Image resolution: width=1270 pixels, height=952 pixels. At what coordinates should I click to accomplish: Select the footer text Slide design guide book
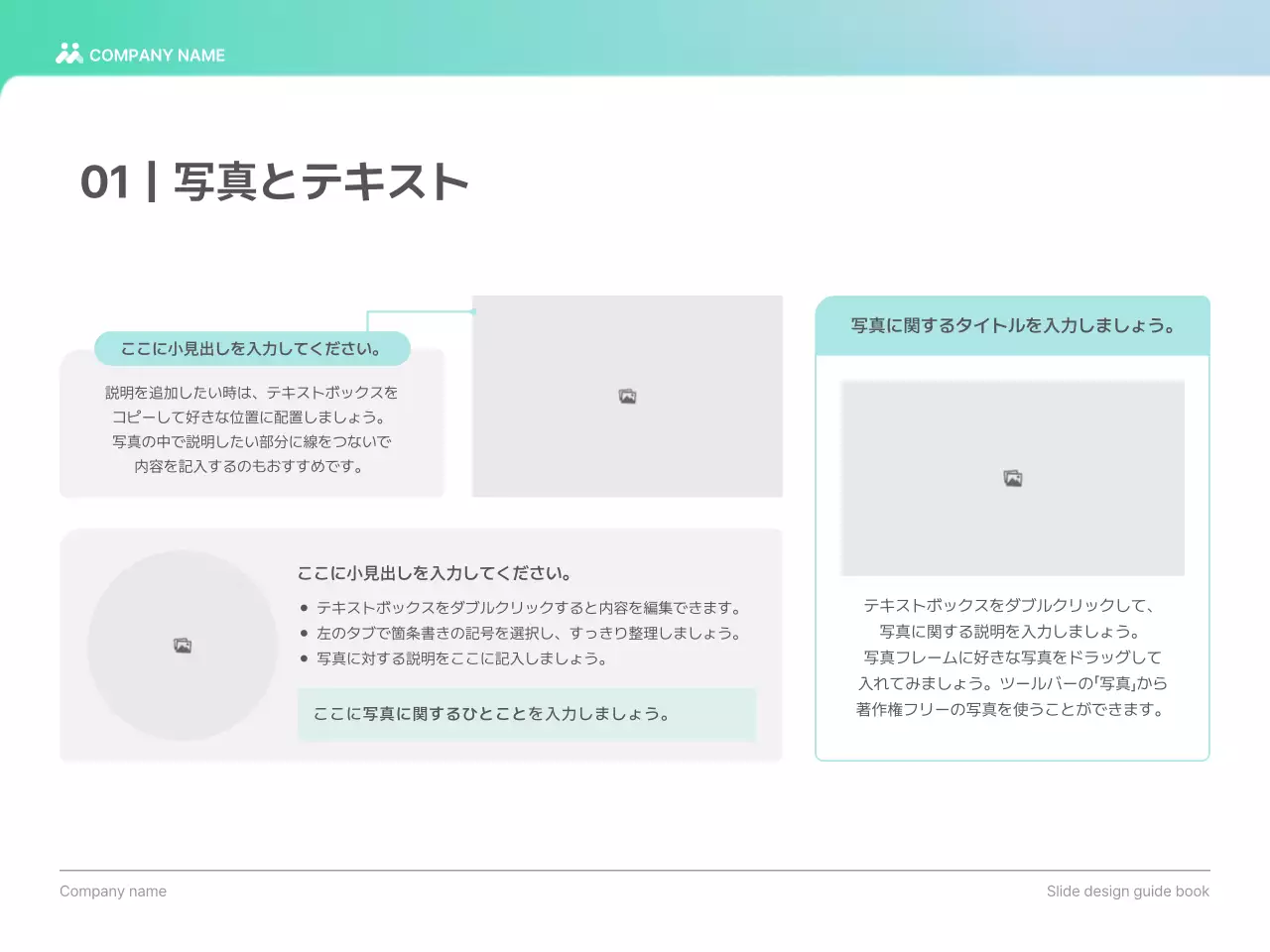pyautogui.click(x=1127, y=892)
